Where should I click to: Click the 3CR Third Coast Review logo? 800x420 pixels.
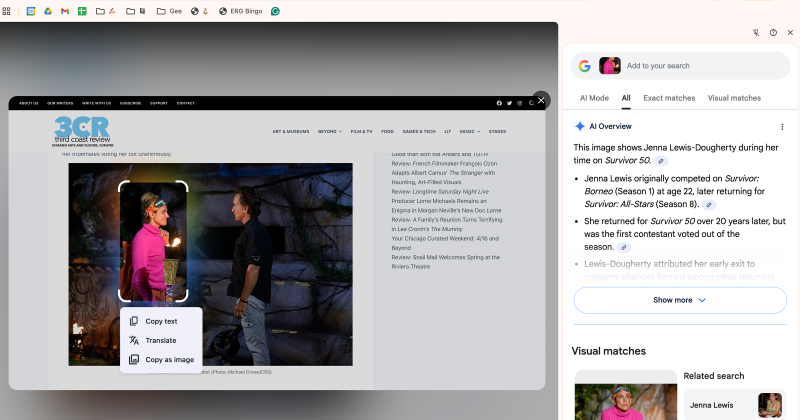click(x=83, y=132)
